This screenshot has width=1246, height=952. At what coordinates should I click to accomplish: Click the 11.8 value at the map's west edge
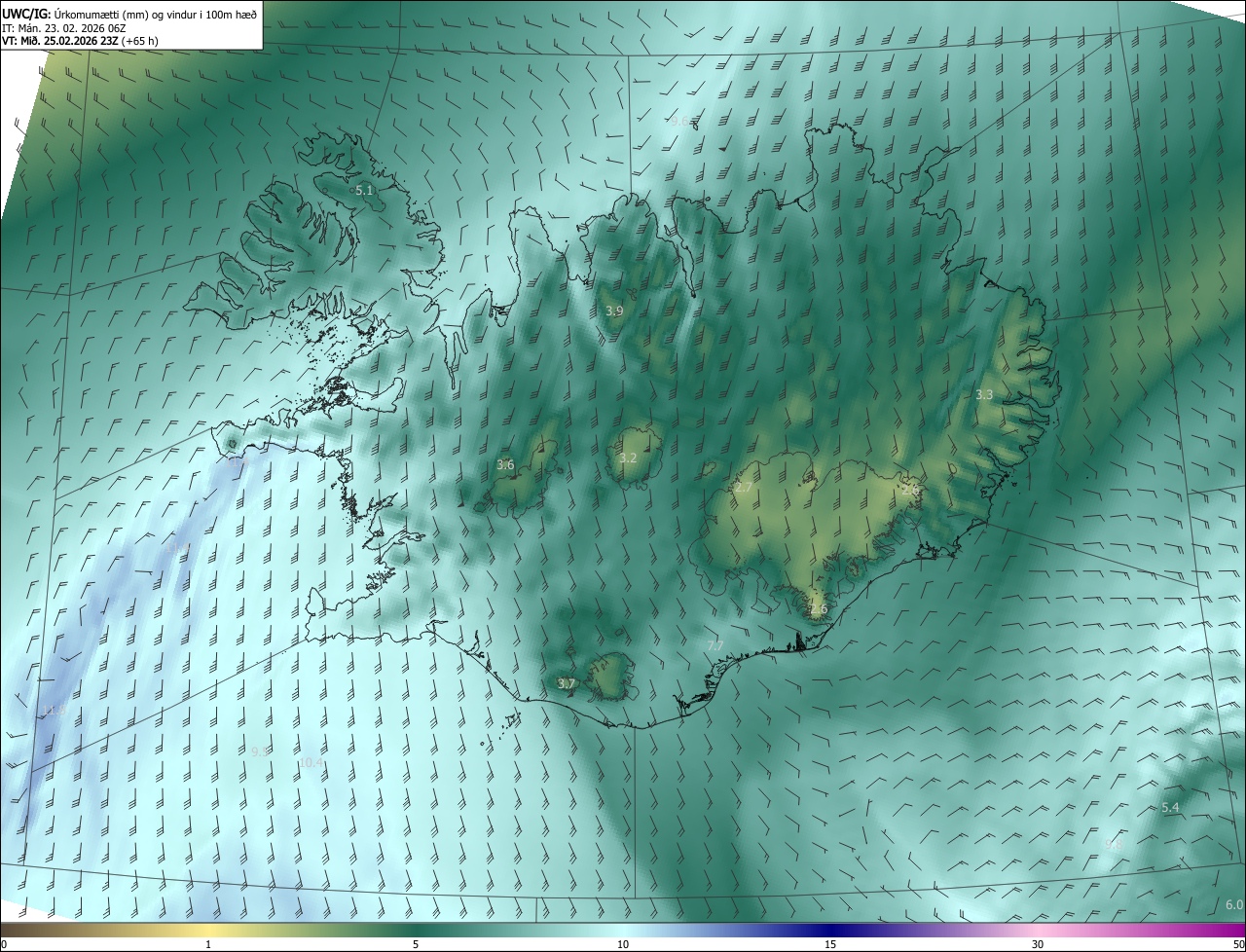54,711
